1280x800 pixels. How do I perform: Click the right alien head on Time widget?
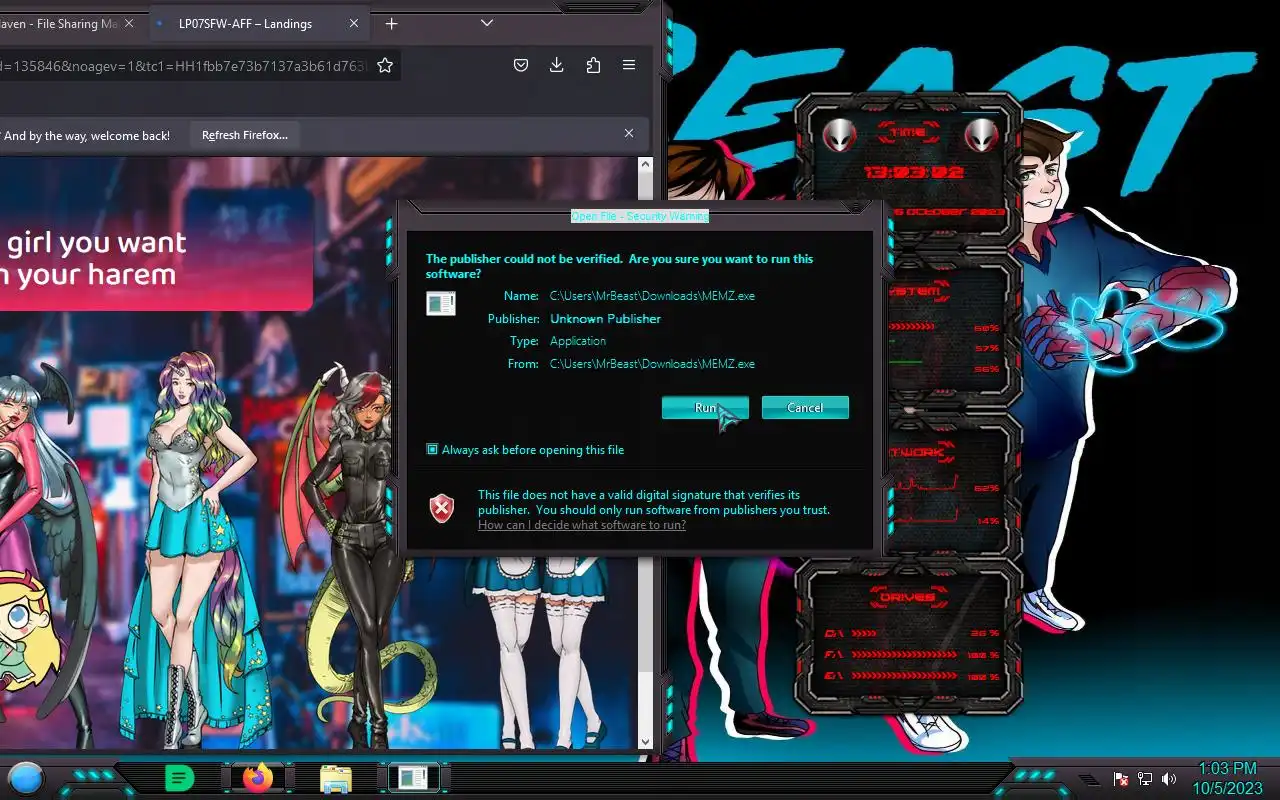pos(982,135)
